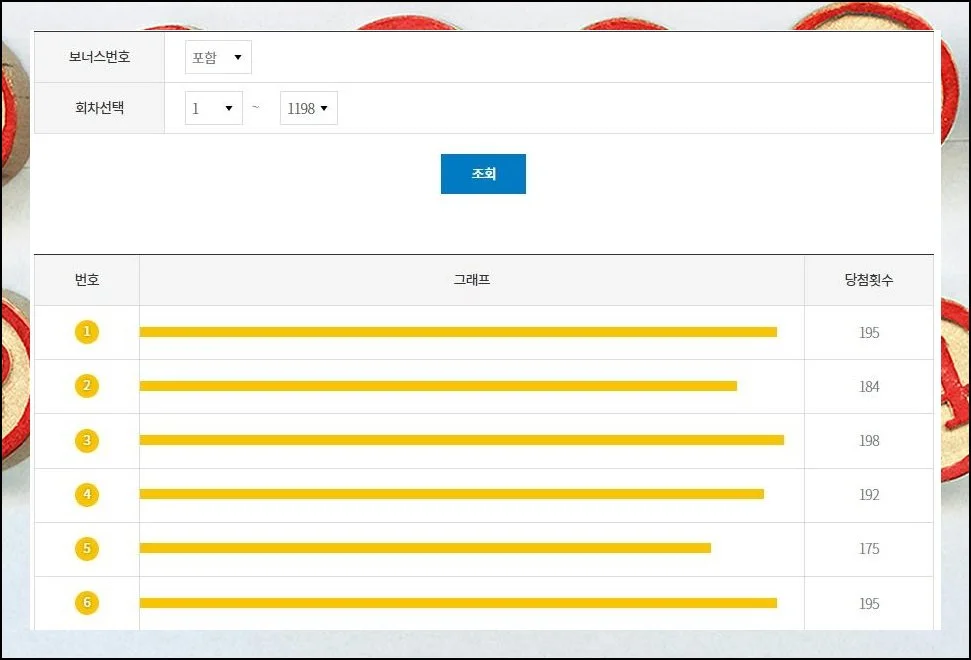Click the frequency bar for number 1
The height and width of the screenshot is (660, 971).
pos(458,330)
